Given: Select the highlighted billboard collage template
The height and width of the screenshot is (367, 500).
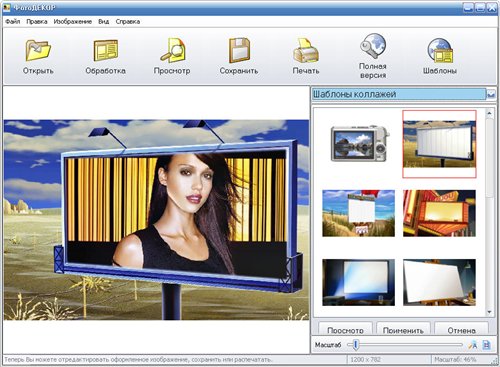Looking at the screenshot, I should [x=439, y=144].
